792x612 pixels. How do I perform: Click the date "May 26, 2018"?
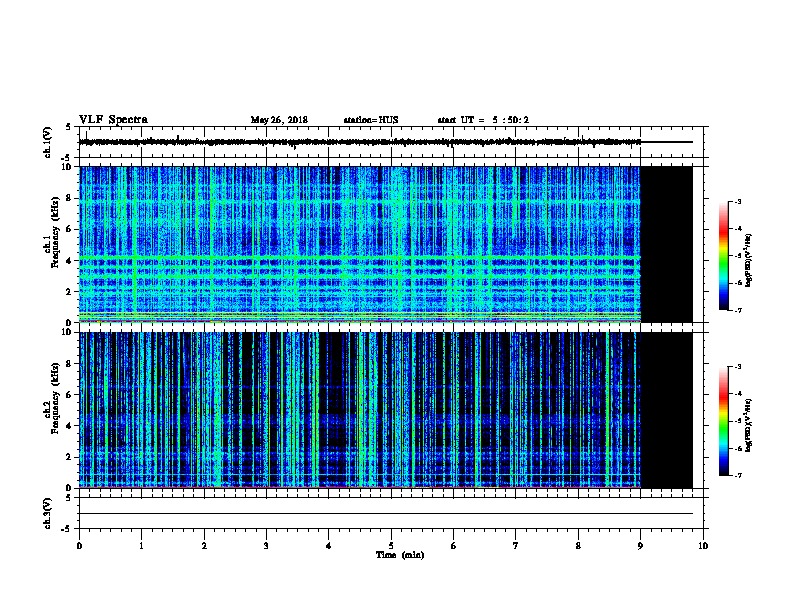(279, 120)
